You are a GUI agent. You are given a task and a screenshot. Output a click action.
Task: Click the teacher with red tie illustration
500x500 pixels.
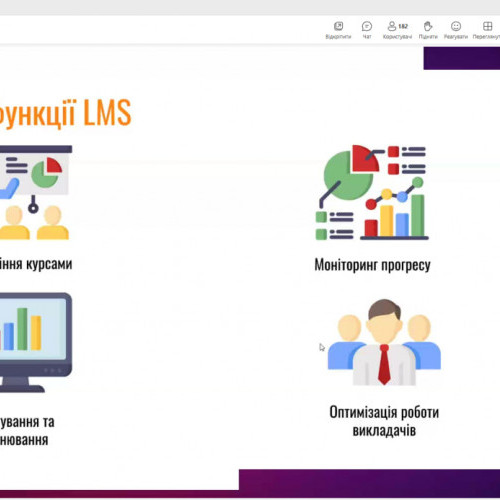pyautogui.click(x=384, y=342)
